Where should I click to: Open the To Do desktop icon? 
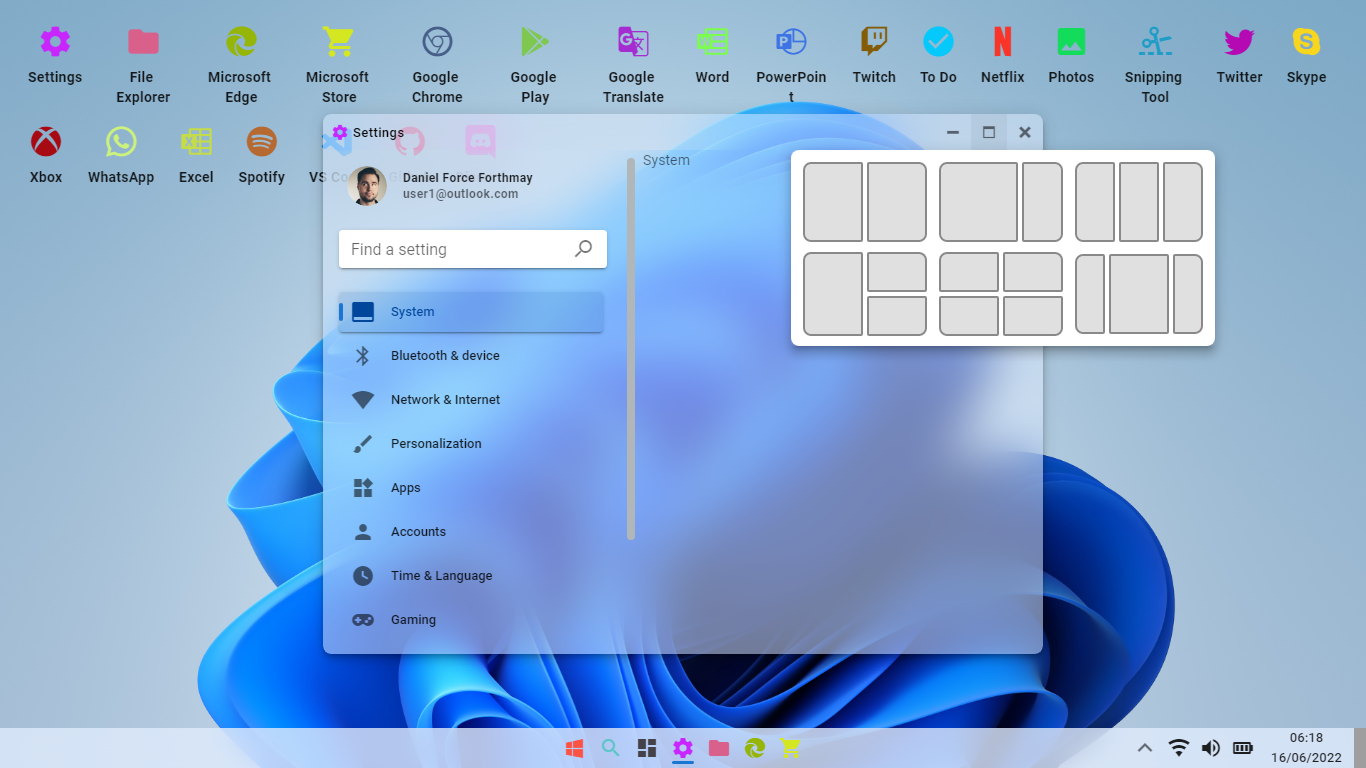pos(938,56)
